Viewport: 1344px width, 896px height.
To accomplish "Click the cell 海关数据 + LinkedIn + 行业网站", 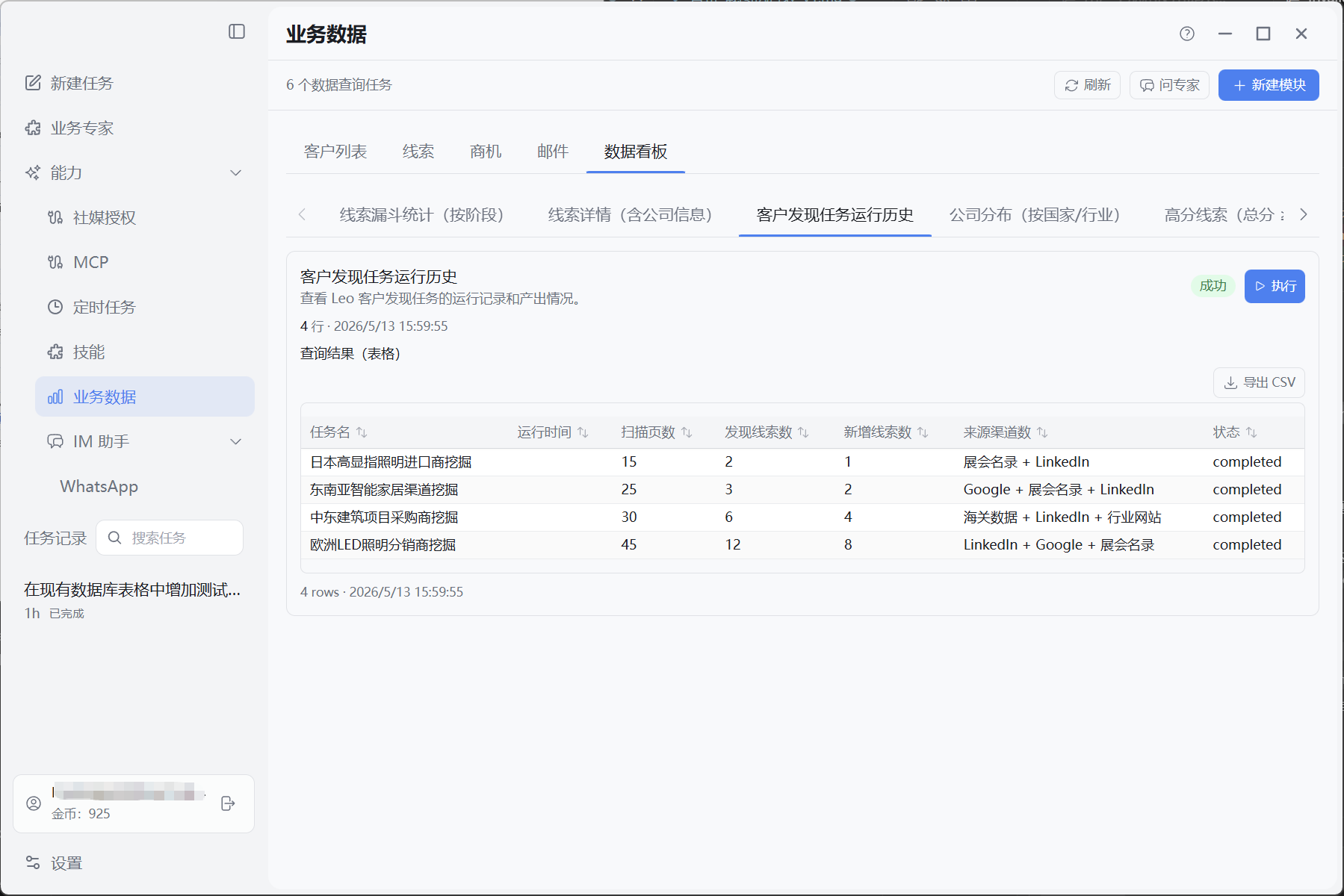I will point(1062,517).
